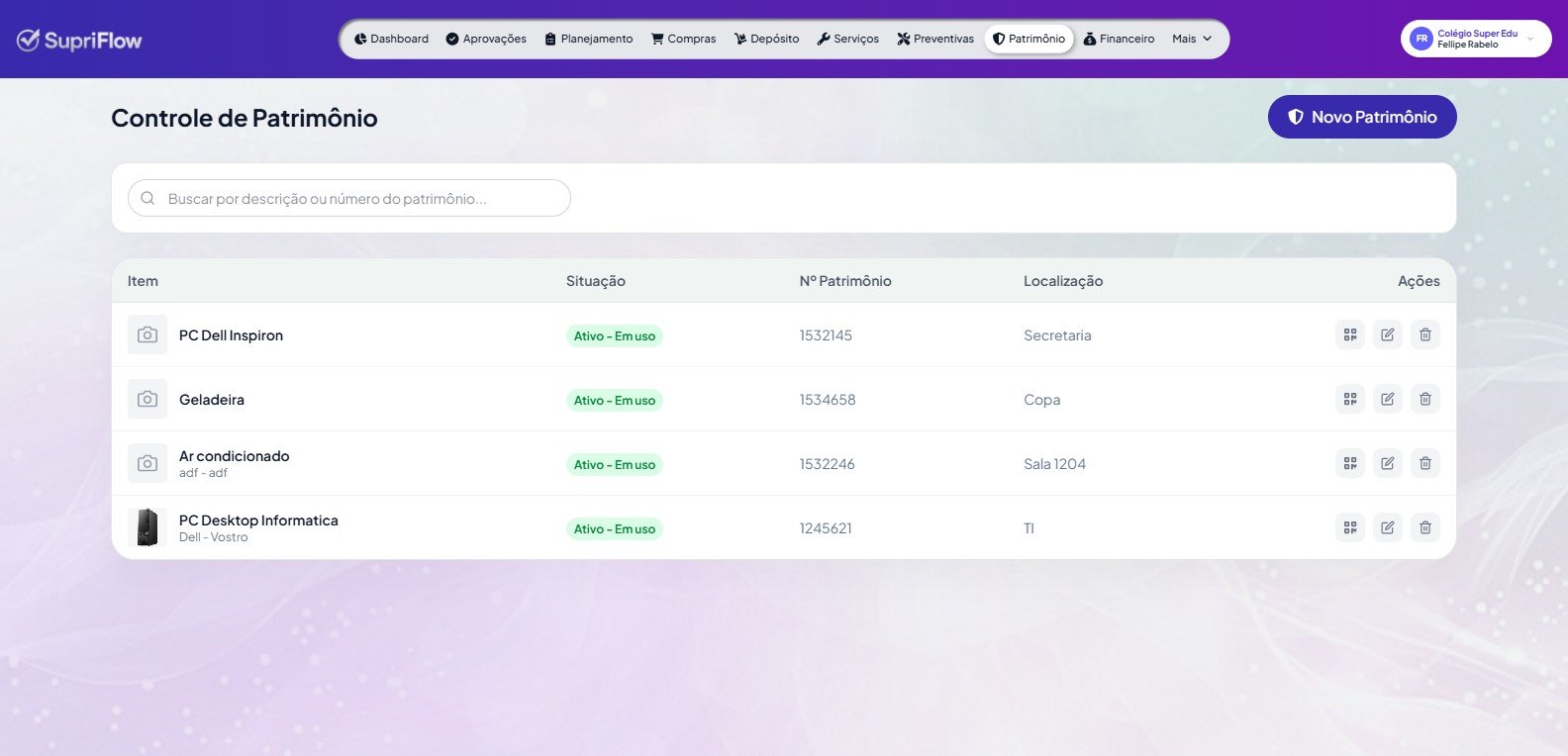Click the Localização column header
The width and height of the screenshot is (1568, 756).
pyautogui.click(x=1063, y=281)
